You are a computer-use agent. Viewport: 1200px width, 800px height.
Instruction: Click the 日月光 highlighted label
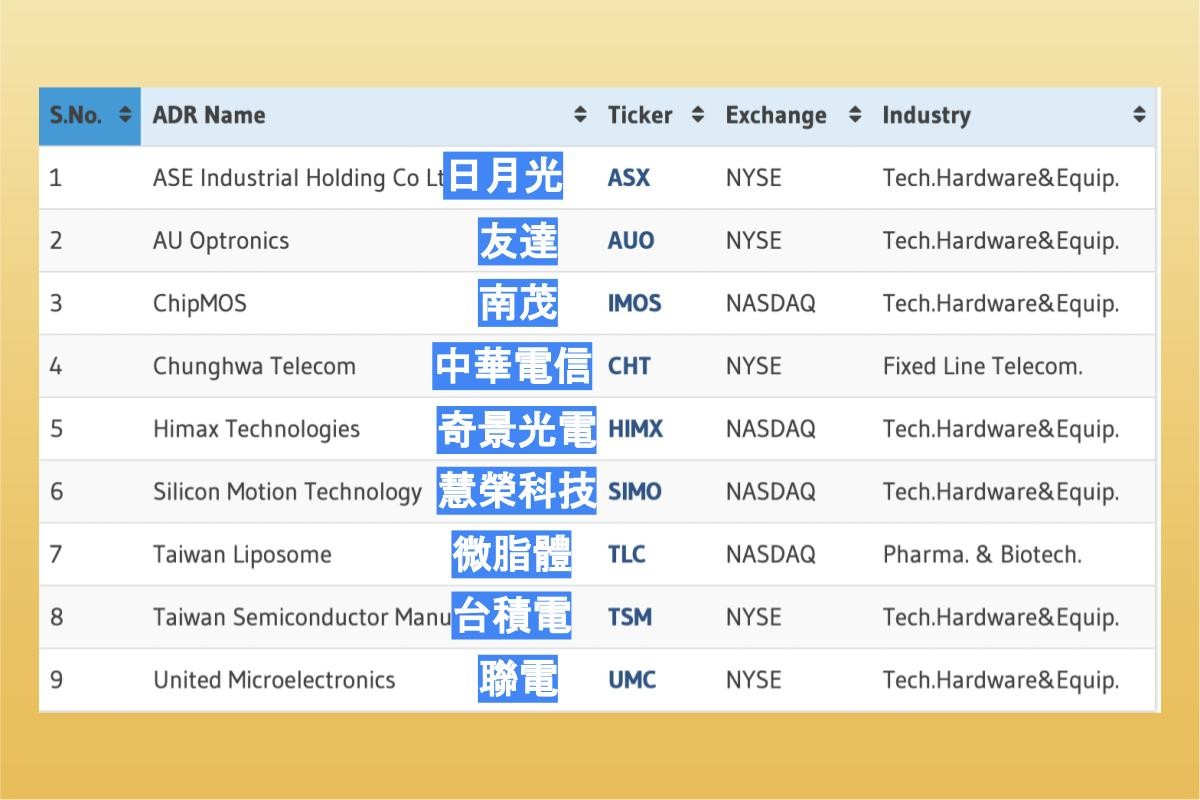pos(504,177)
